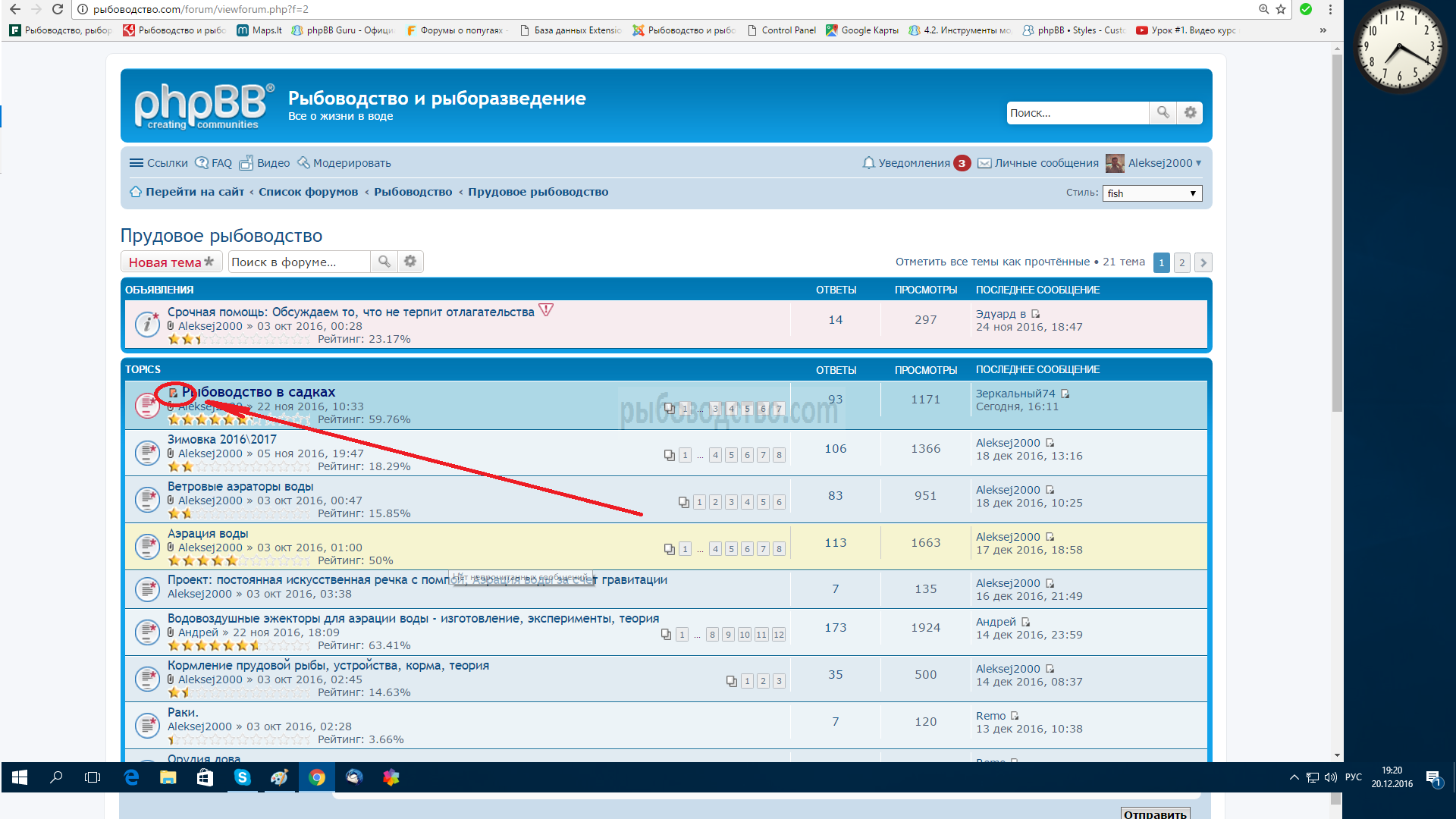Click the site search magnifier button

1163,112
